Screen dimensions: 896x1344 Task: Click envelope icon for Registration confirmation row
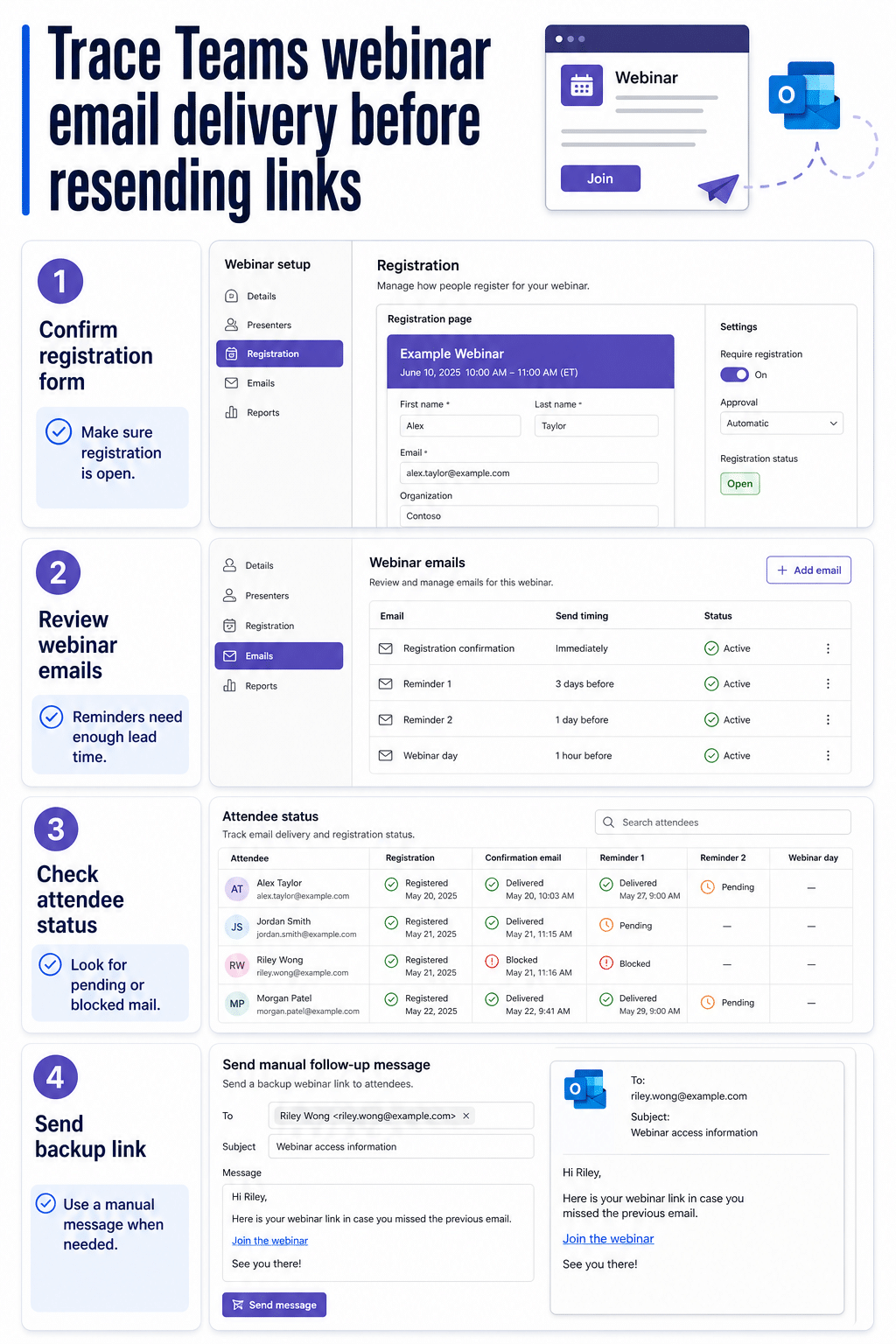tap(385, 648)
